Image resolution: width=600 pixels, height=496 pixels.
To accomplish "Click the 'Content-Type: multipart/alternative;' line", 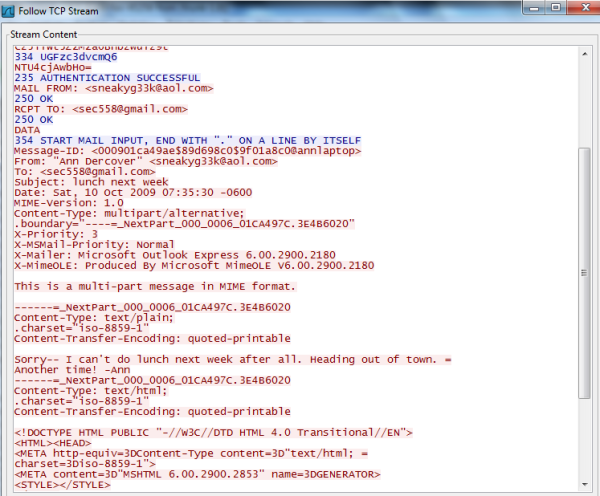I will click(x=129, y=214).
